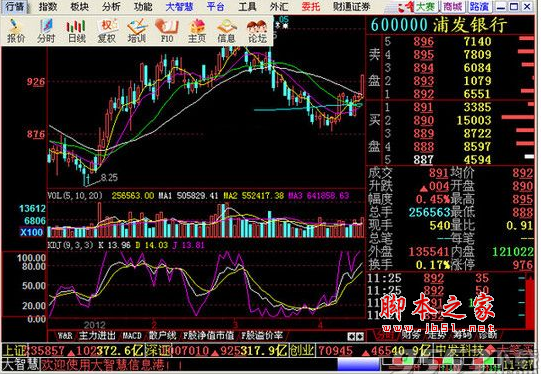The height and width of the screenshot is (374, 541).
Task: Select the W&R indicator tab
Action: (65, 335)
